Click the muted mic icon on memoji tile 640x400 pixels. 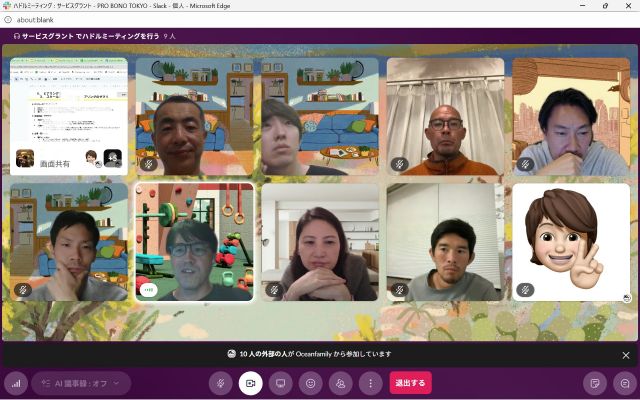click(525, 290)
